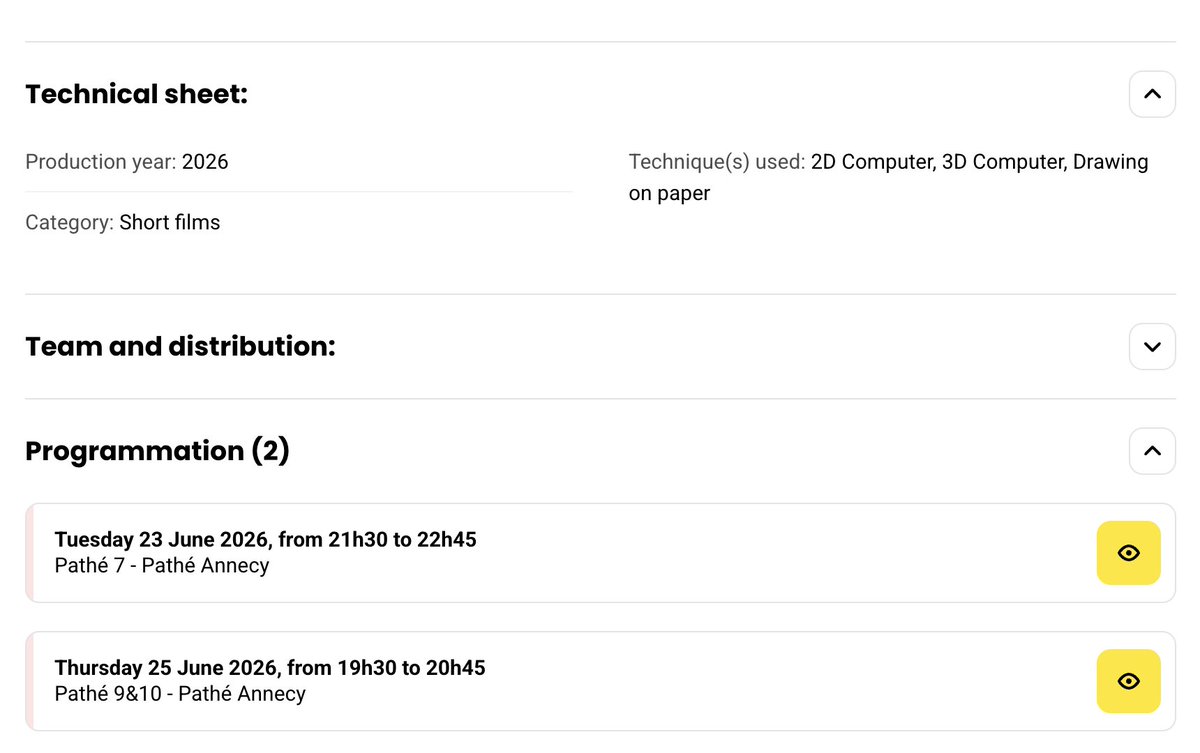The image size is (1200, 753).
Task: Click the Production year label
Action: (x=101, y=162)
